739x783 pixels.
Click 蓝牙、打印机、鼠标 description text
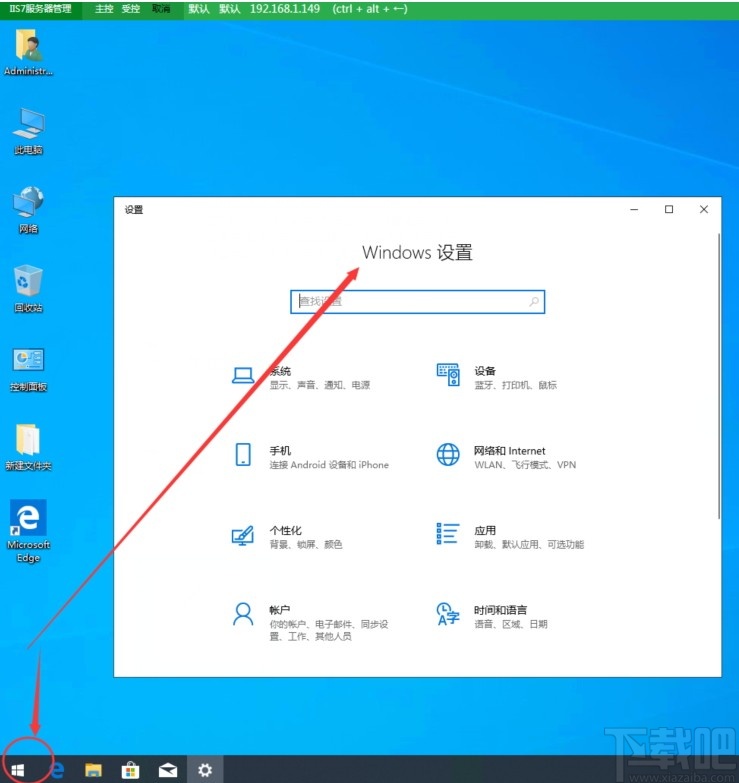(x=515, y=385)
